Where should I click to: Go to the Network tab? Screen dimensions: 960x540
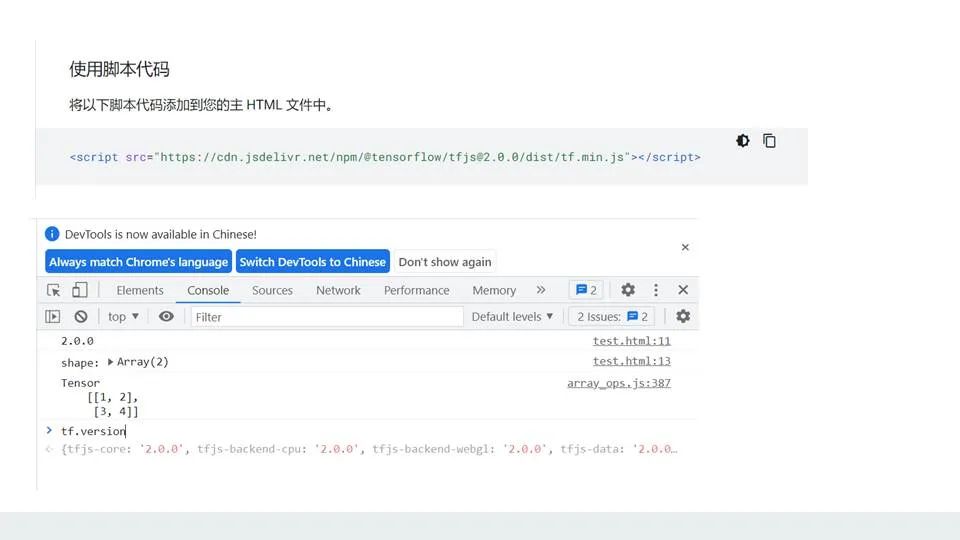[338, 290]
